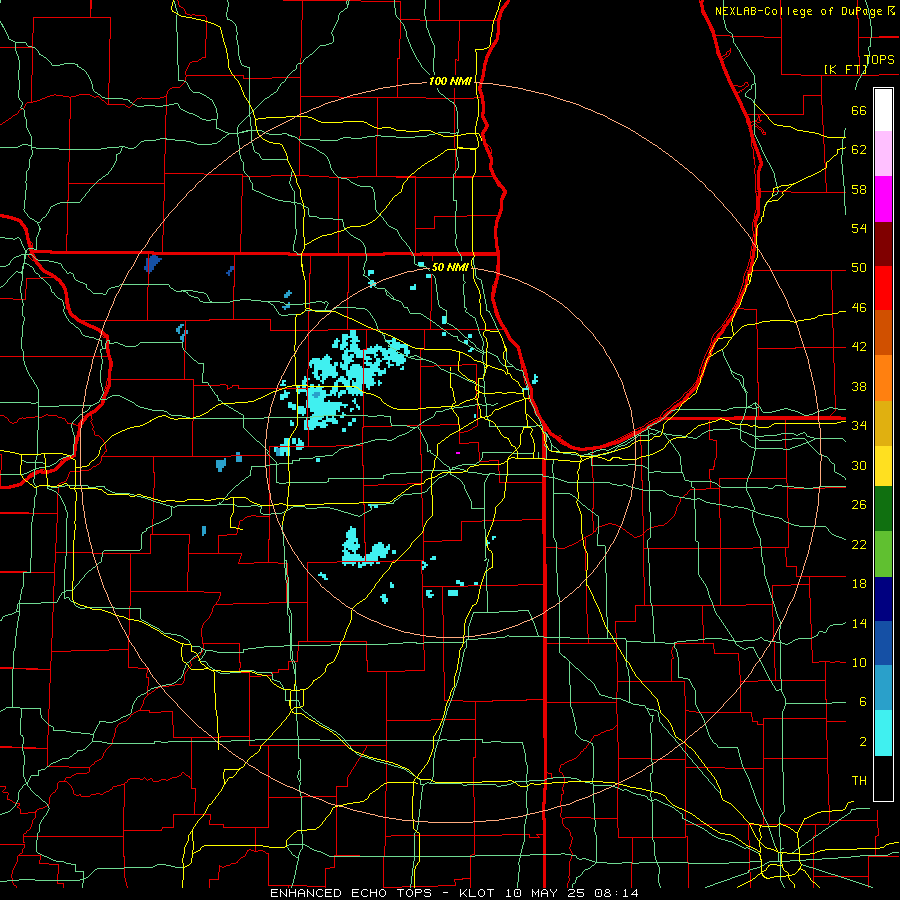Click the legend value 10
The height and width of the screenshot is (900, 900).
click(x=859, y=662)
